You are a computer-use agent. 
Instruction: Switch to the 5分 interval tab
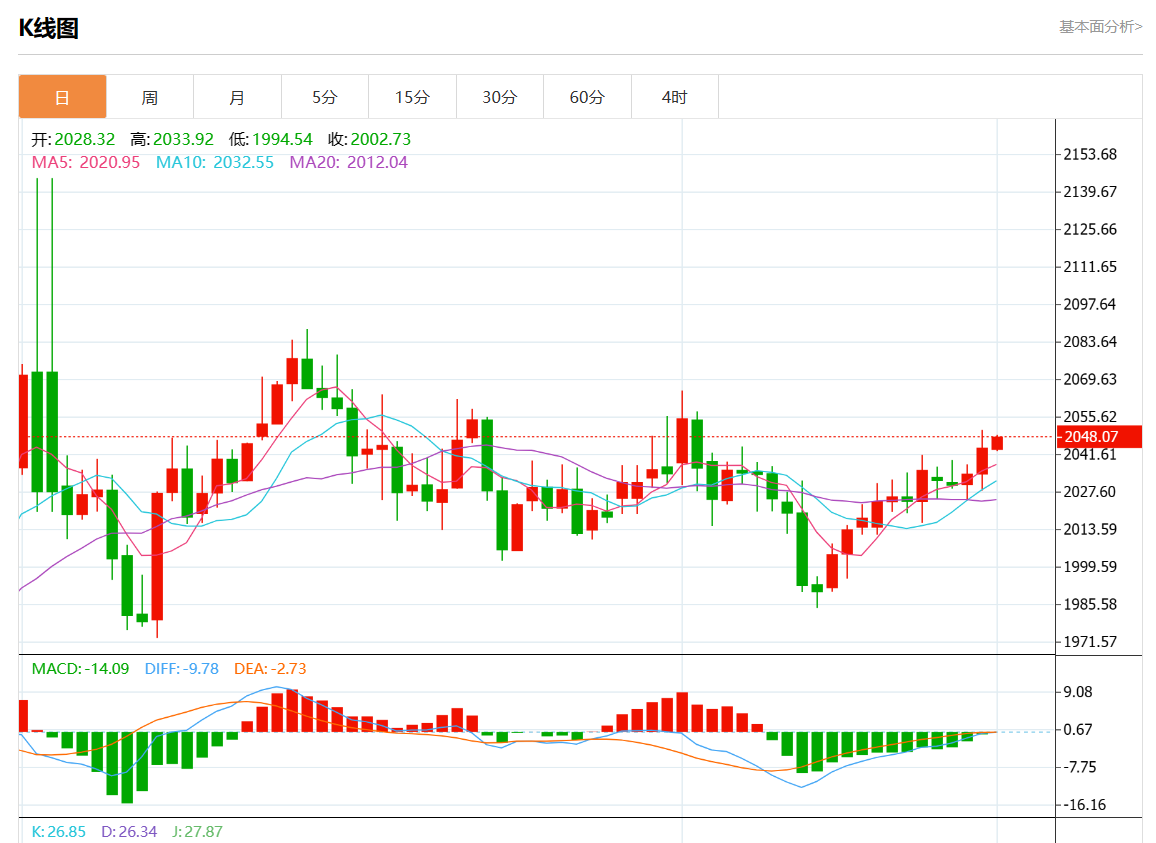(325, 97)
